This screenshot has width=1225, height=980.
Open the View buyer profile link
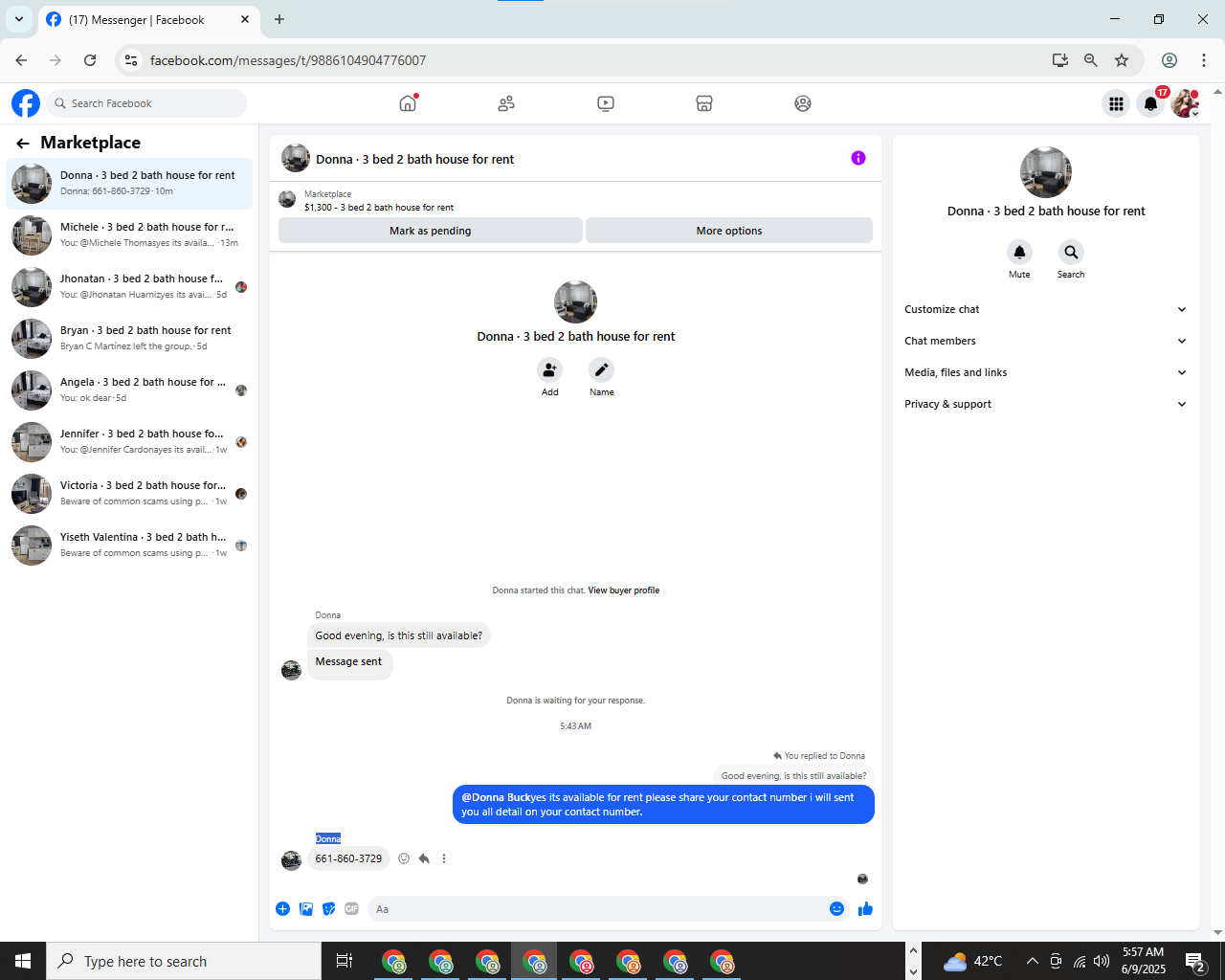point(624,590)
